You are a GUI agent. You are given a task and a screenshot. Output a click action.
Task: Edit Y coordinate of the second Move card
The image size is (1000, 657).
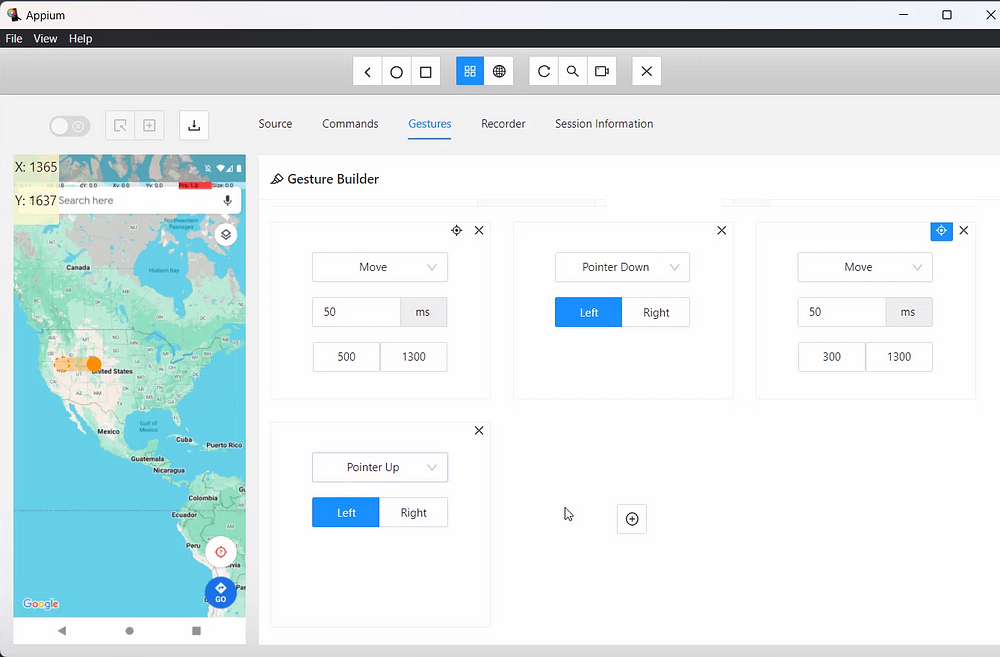tap(899, 357)
